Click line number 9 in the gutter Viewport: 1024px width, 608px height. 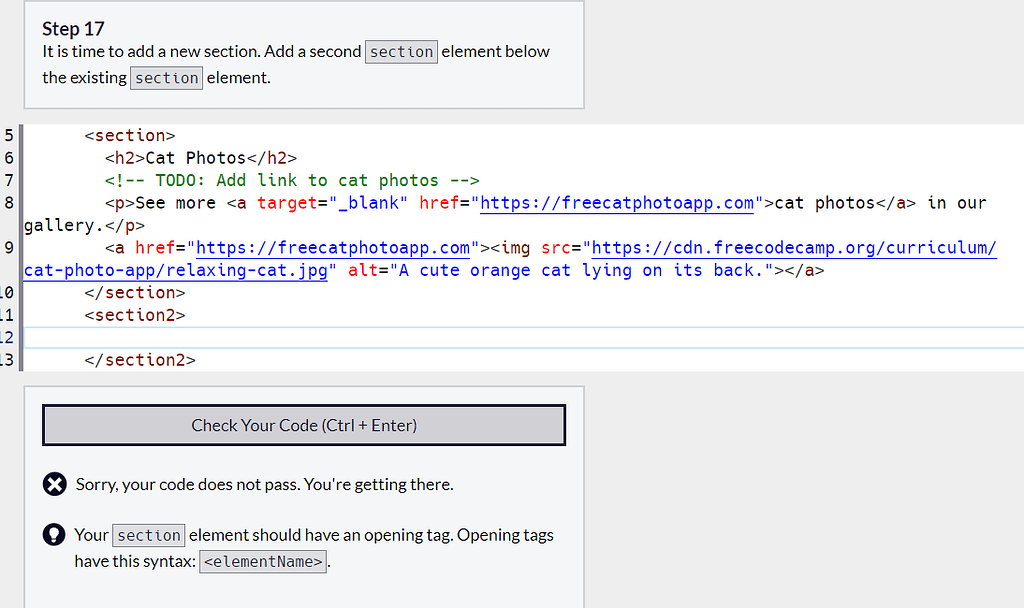(x=10, y=247)
